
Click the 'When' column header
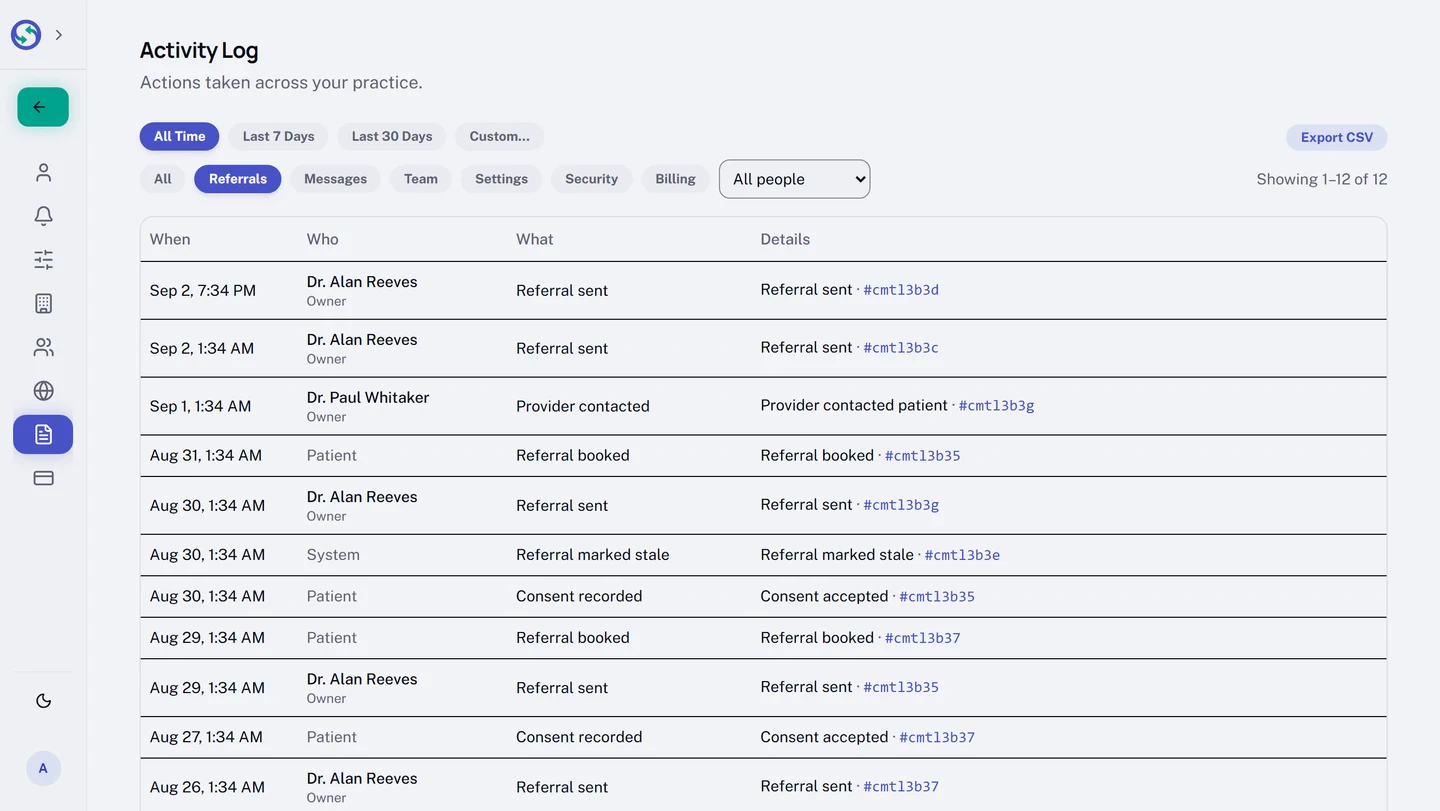pos(170,239)
